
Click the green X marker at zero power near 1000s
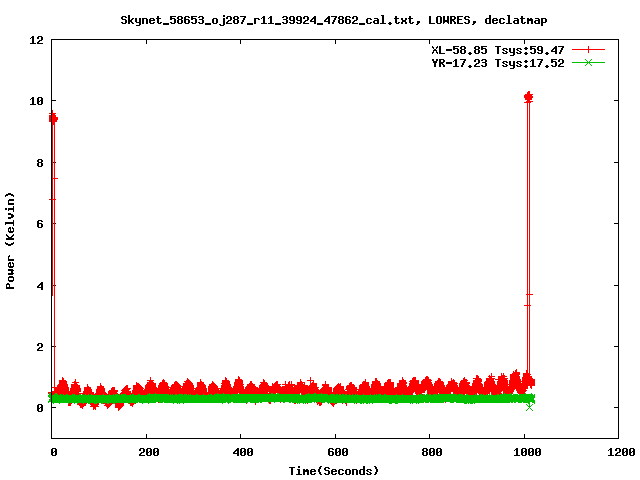click(529, 407)
